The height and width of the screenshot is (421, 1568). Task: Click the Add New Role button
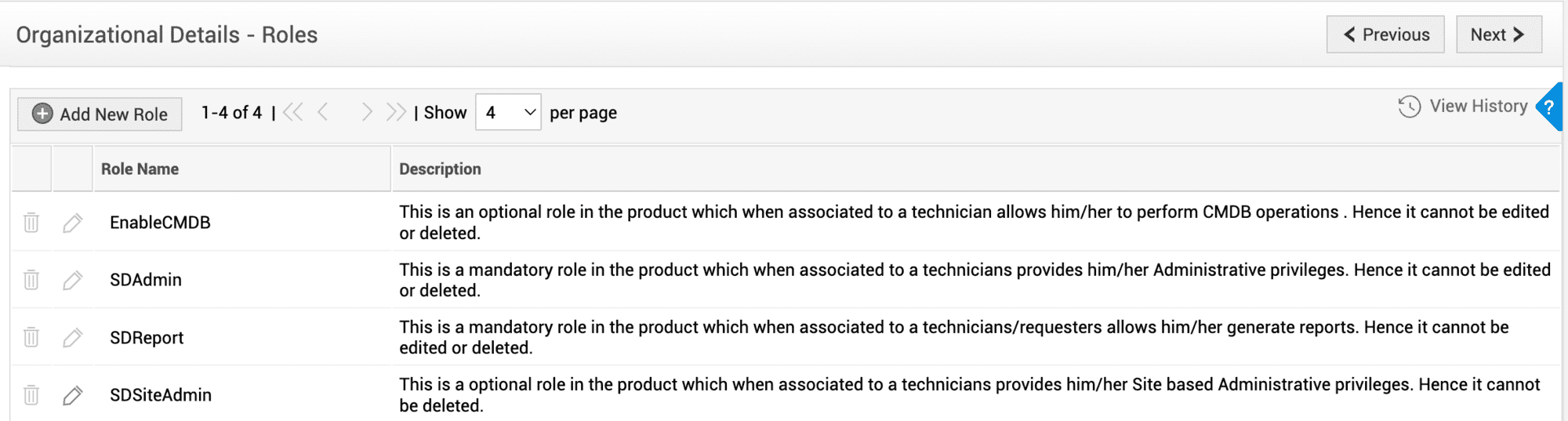(100, 114)
